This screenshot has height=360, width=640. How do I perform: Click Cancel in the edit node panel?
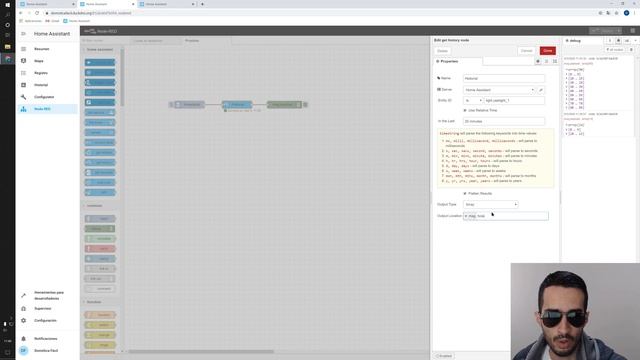(527, 51)
